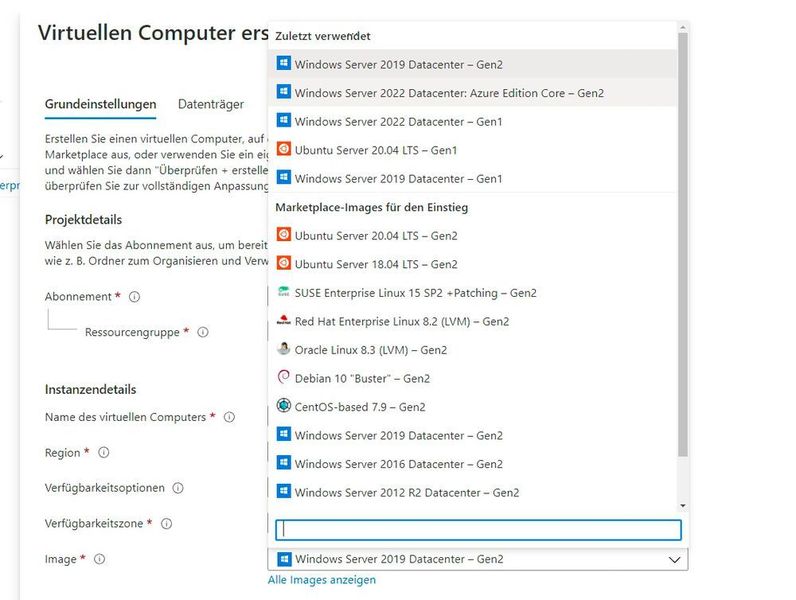Click Windows icon of Server 2016 Datacenter Gen2
The height and width of the screenshot is (600, 796).
coord(284,462)
